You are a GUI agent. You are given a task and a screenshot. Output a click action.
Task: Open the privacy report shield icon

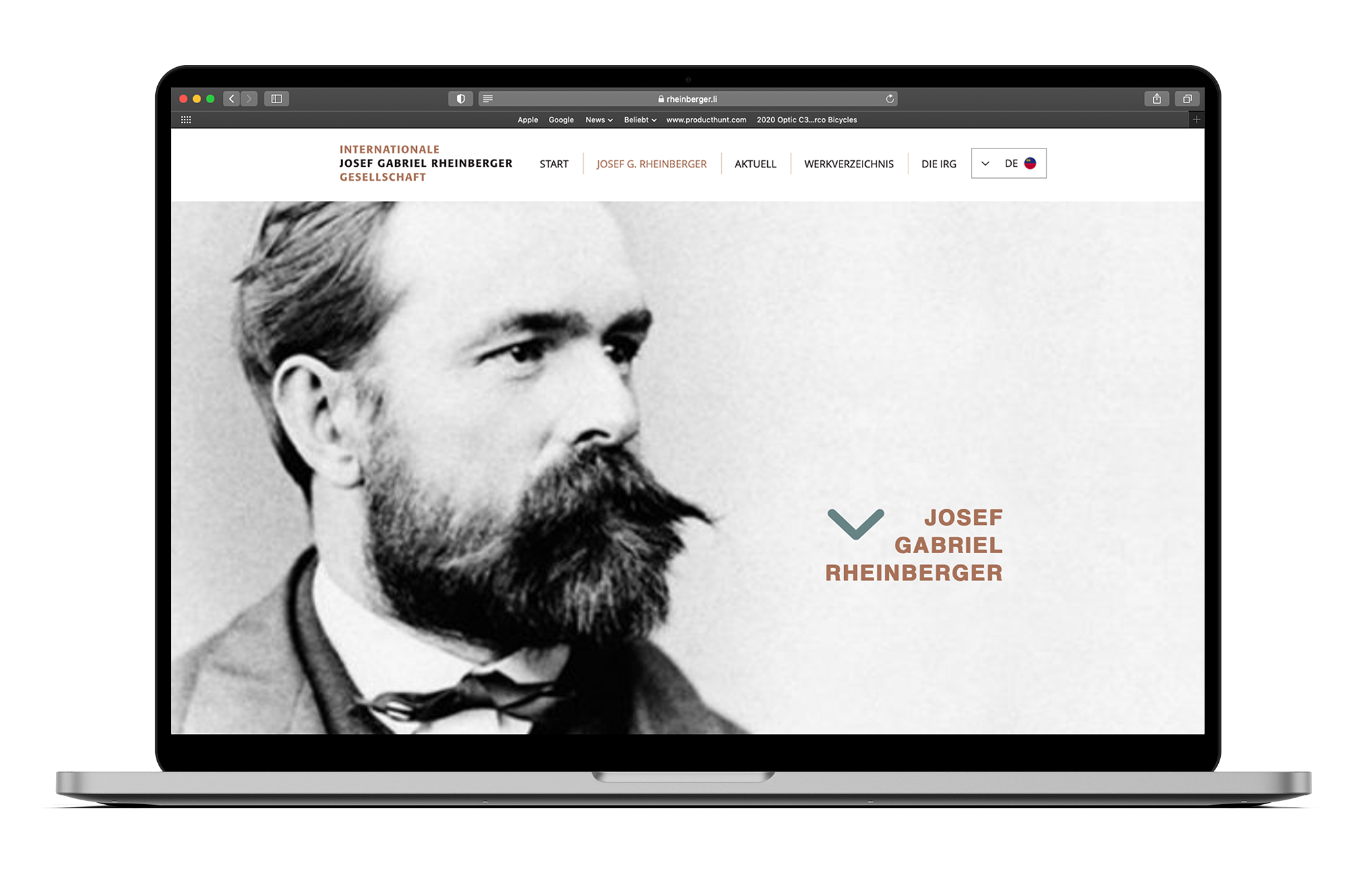[460, 99]
